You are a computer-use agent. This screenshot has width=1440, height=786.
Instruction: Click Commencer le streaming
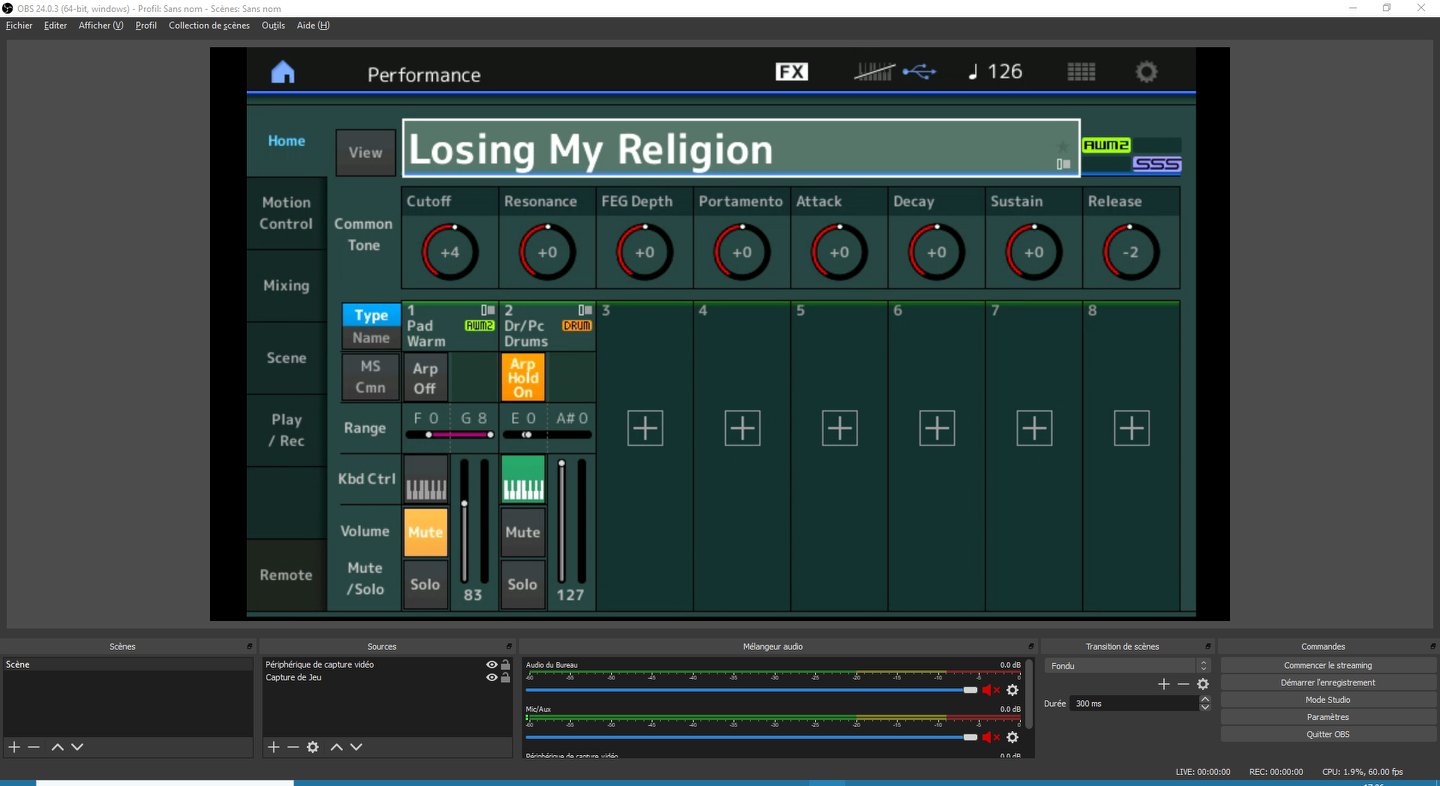tap(1327, 666)
